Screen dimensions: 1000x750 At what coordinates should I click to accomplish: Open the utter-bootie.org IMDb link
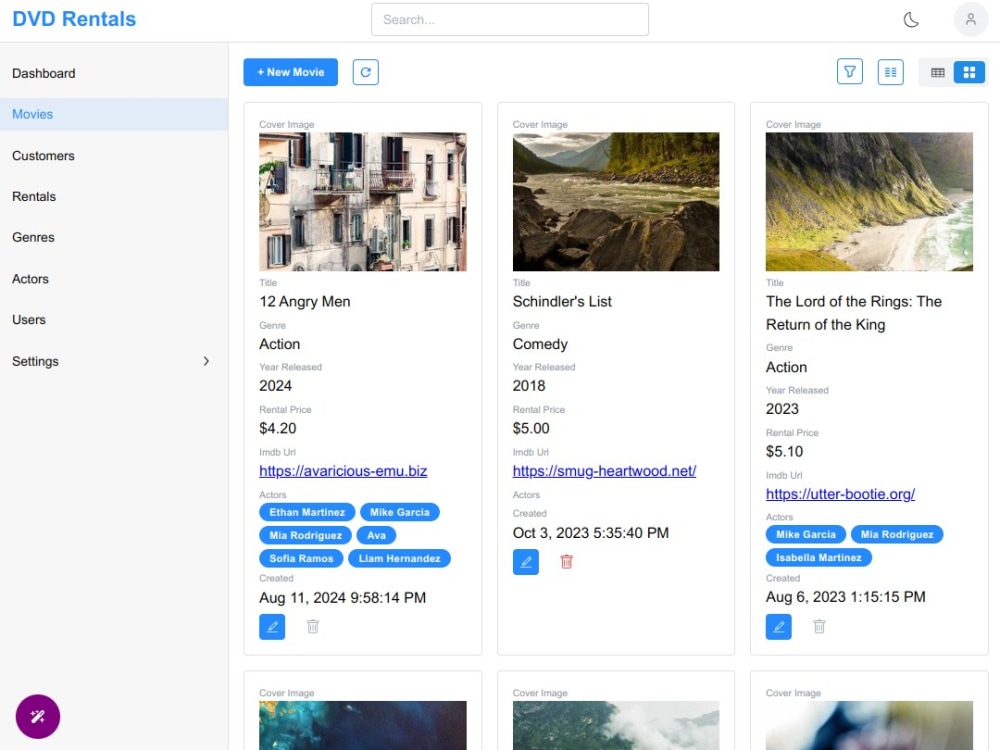pos(840,494)
